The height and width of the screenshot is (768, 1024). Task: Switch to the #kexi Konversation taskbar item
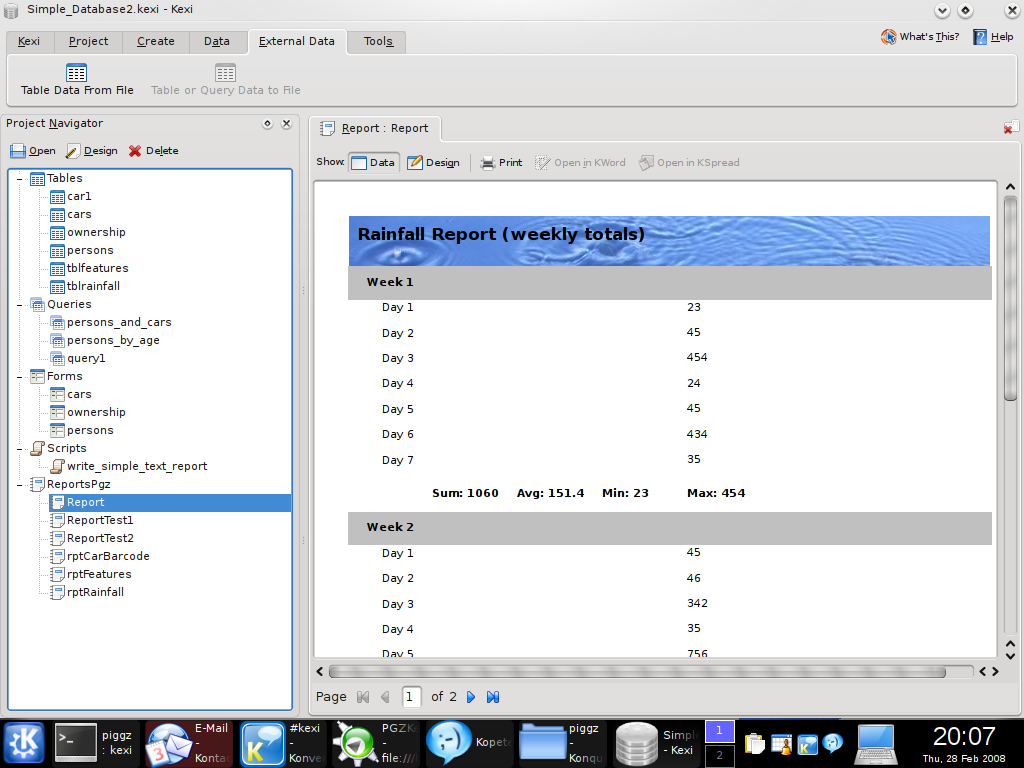click(282, 743)
